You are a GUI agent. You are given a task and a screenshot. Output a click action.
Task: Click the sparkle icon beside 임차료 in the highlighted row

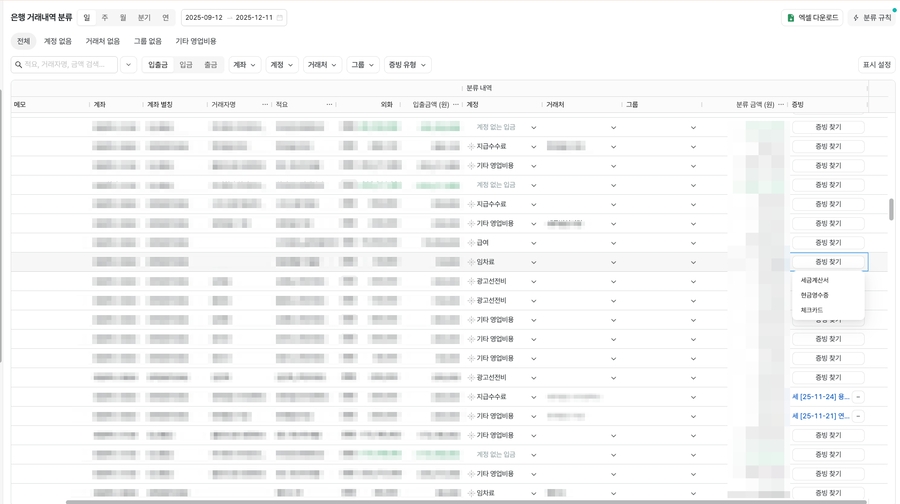point(471,262)
